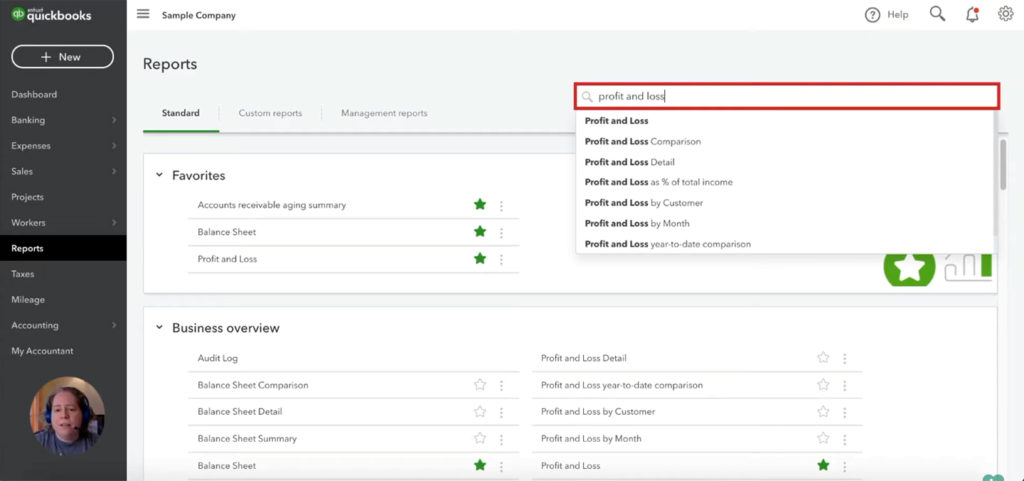Open more options for Profit and Loss Detail
This screenshot has height=481, width=1024.
845,358
